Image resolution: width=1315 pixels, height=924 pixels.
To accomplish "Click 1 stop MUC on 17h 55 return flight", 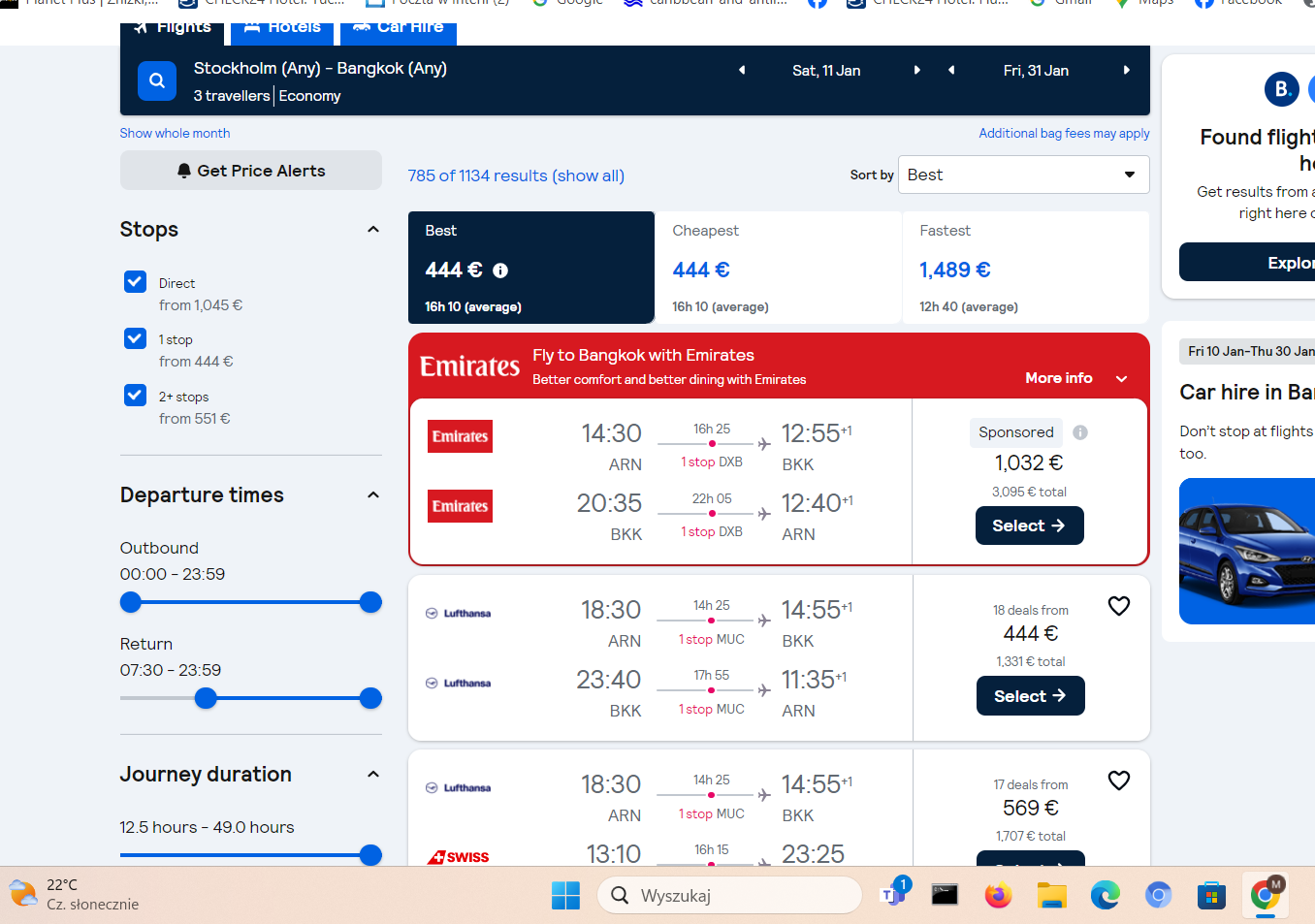I will pos(712,710).
